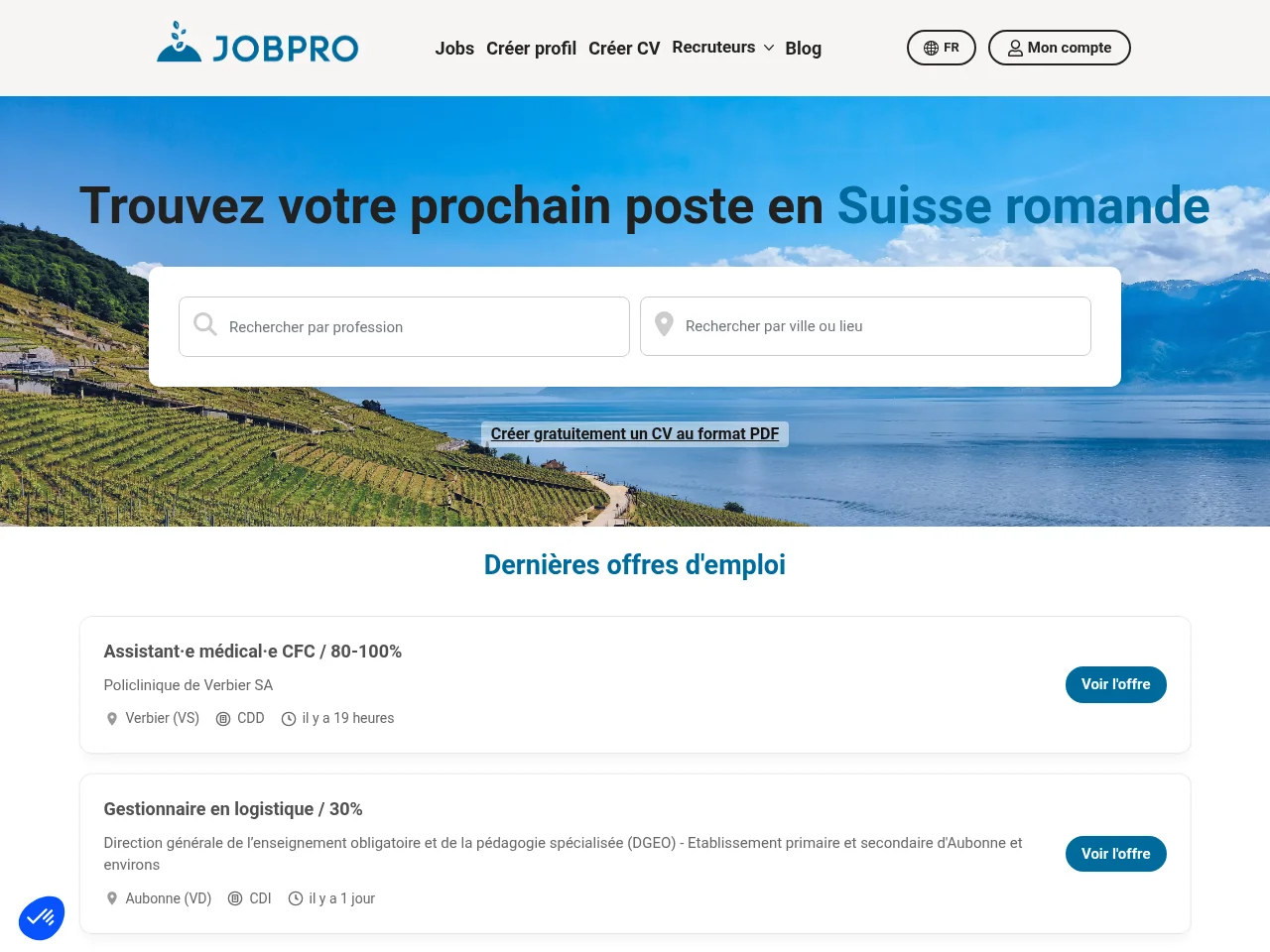This screenshot has height=952, width=1270.
Task: Click the contract icon next to CDD
Action: [x=223, y=719]
